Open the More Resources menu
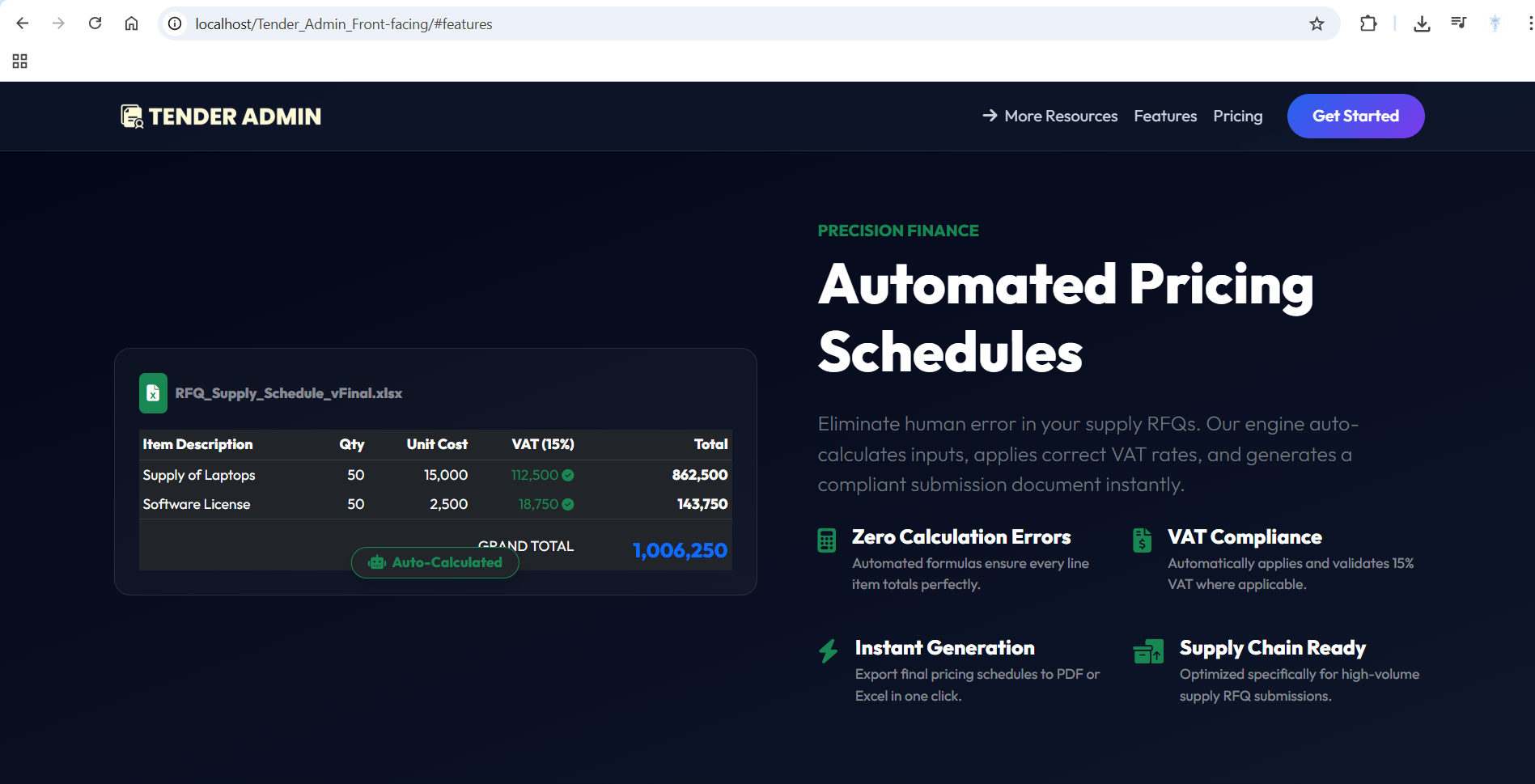This screenshot has width=1535, height=784. pos(1049,117)
